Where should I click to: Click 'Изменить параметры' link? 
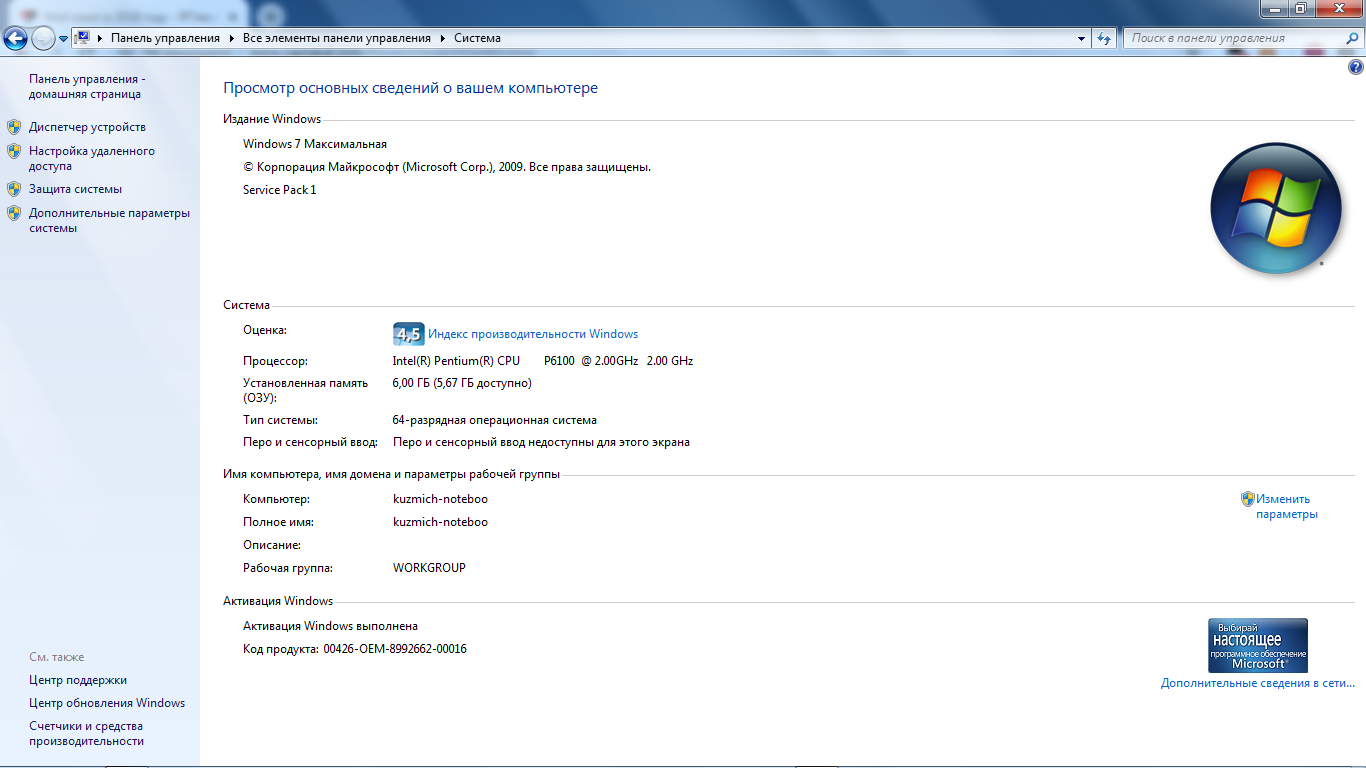point(1287,506)
